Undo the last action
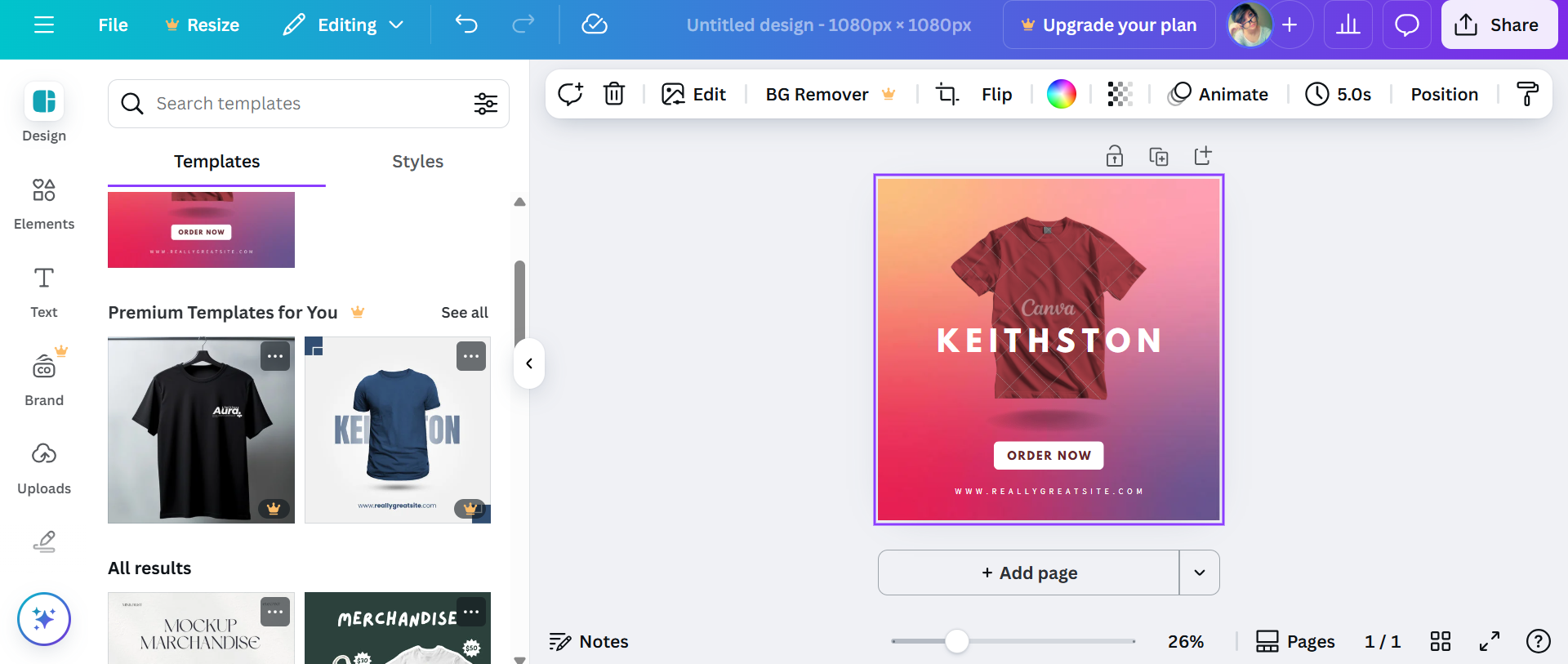Viewport: 1568px width, 664px height. 466,25
